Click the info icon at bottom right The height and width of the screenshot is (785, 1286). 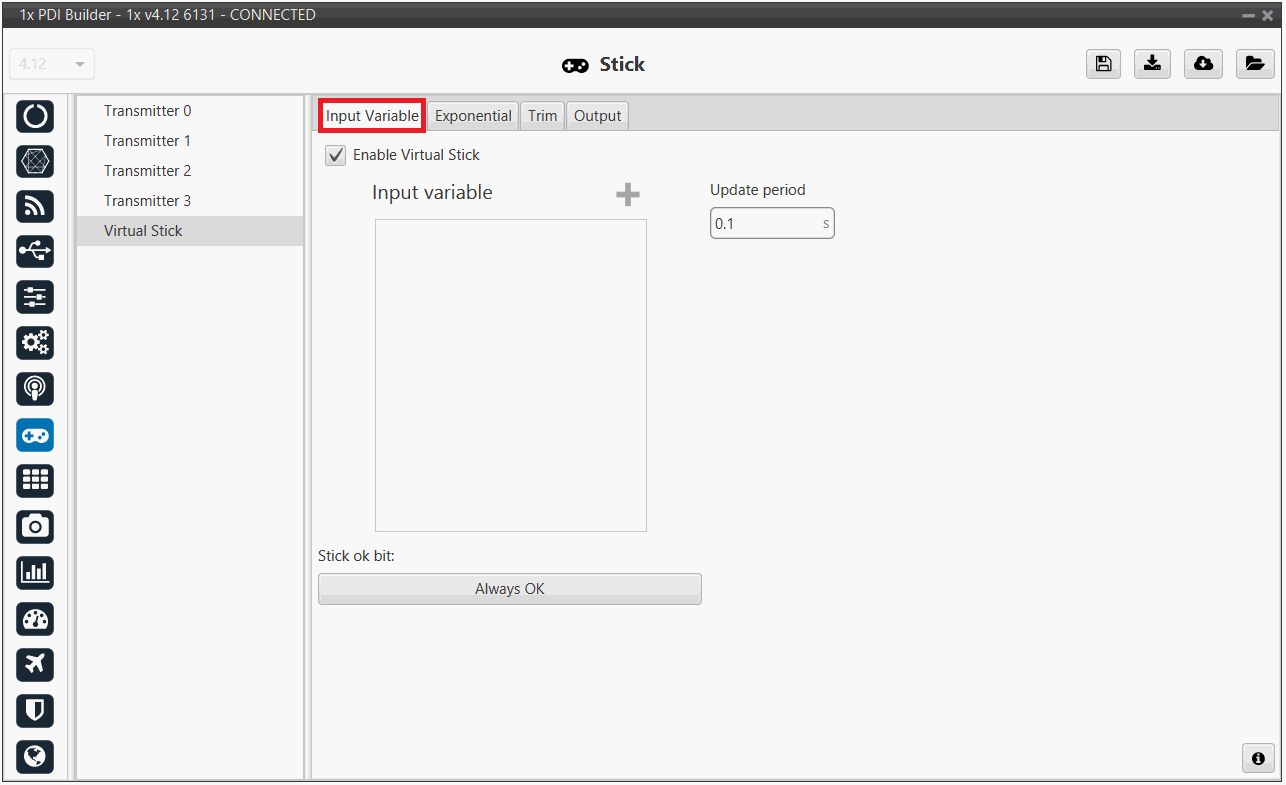point(1258,758)
